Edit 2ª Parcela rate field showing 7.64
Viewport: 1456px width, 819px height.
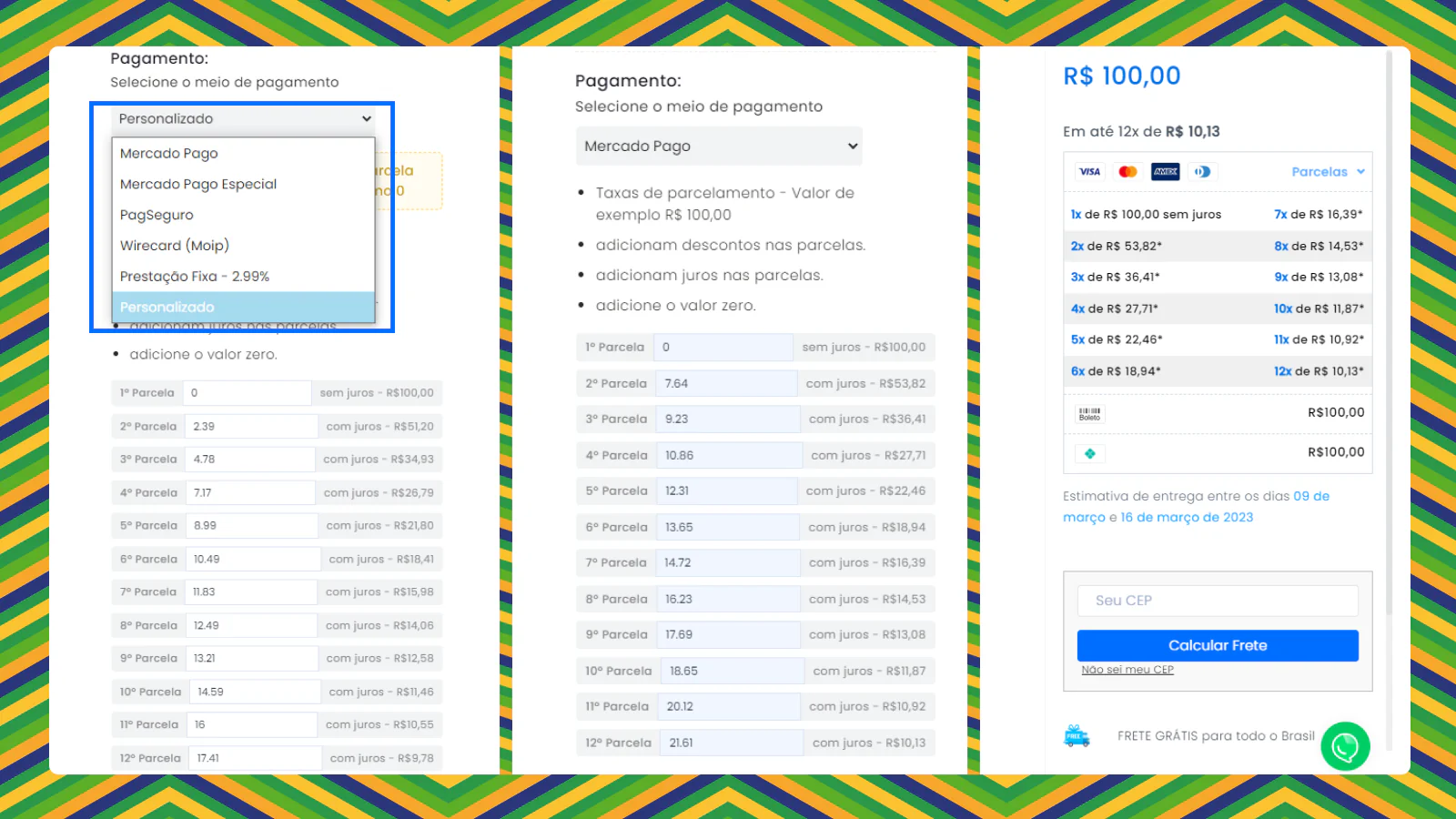726,384
